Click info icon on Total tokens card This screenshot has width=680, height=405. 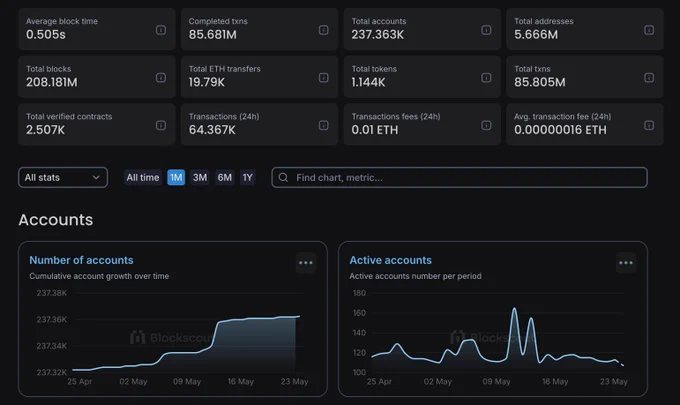(x=486, y=78)
